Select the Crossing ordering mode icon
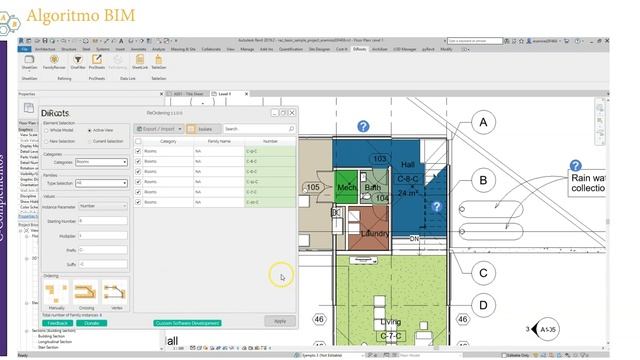 click(x=86, y=291)
